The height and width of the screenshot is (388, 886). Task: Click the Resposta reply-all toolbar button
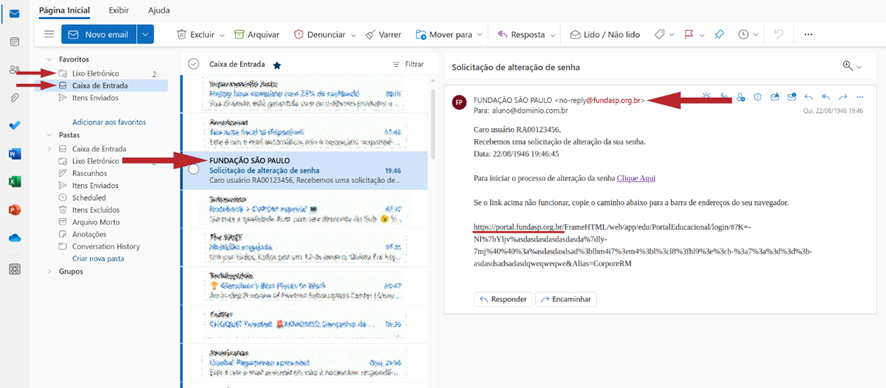click(521, 34)
